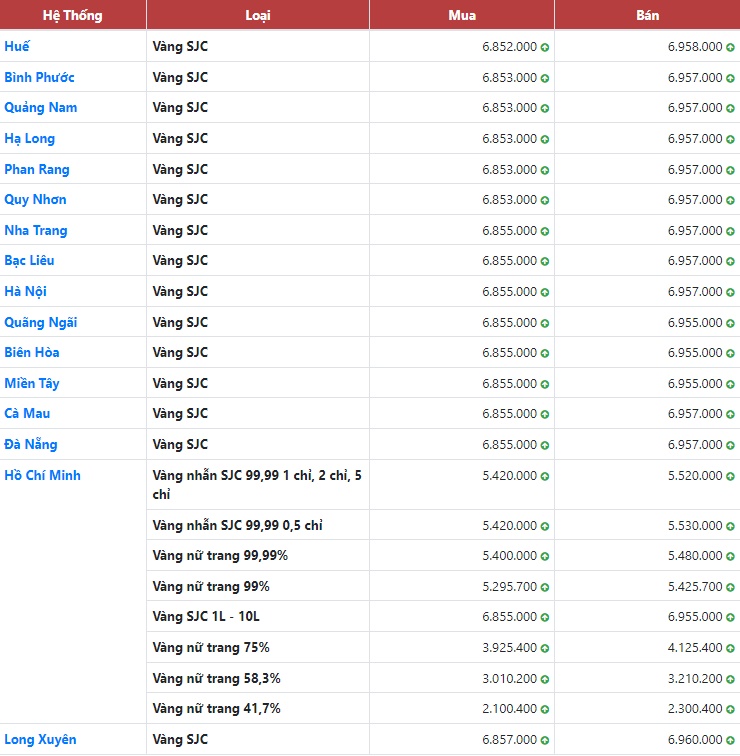This screenshot has width=740, height=756.
Task: Click green icon next to Long Xuyên sell price 6.960.000
Action: tap(730, 740)
